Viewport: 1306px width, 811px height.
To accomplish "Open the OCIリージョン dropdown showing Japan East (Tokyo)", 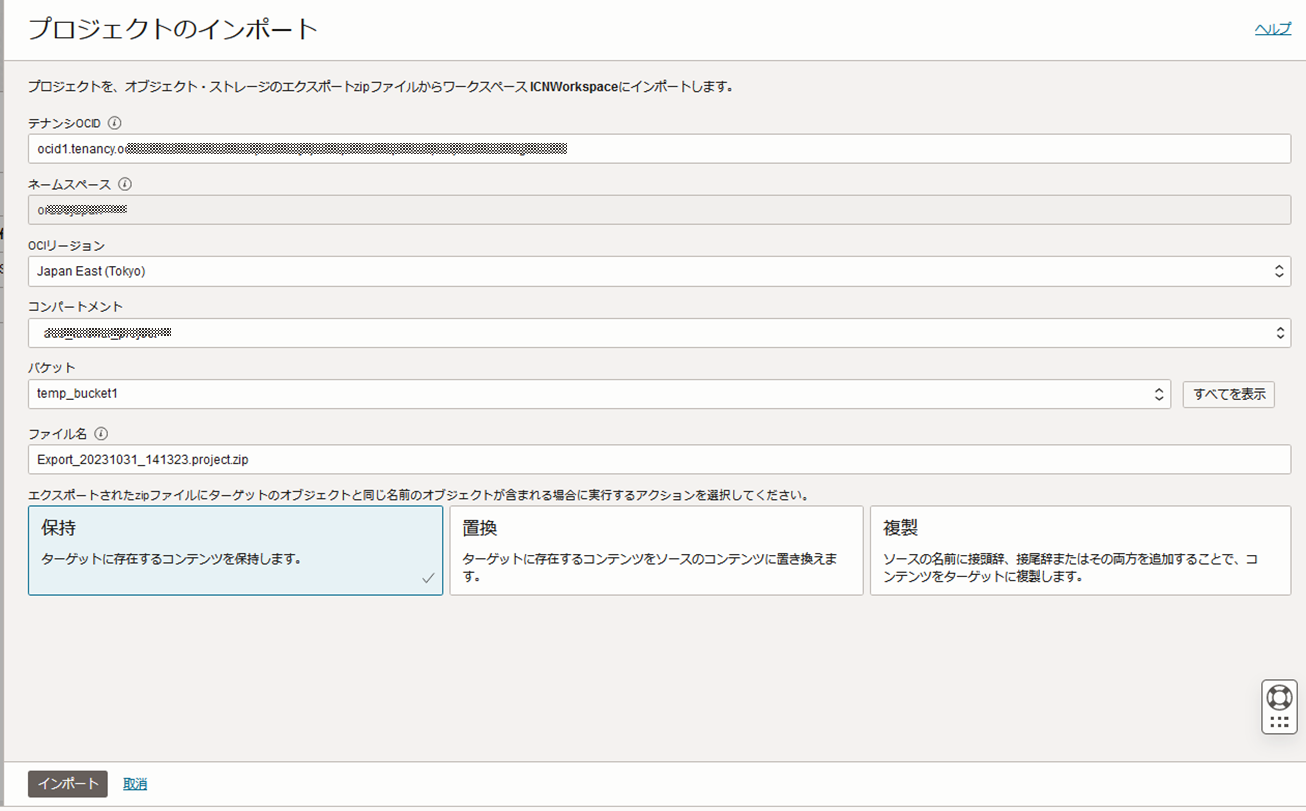I will pos(659,271).
